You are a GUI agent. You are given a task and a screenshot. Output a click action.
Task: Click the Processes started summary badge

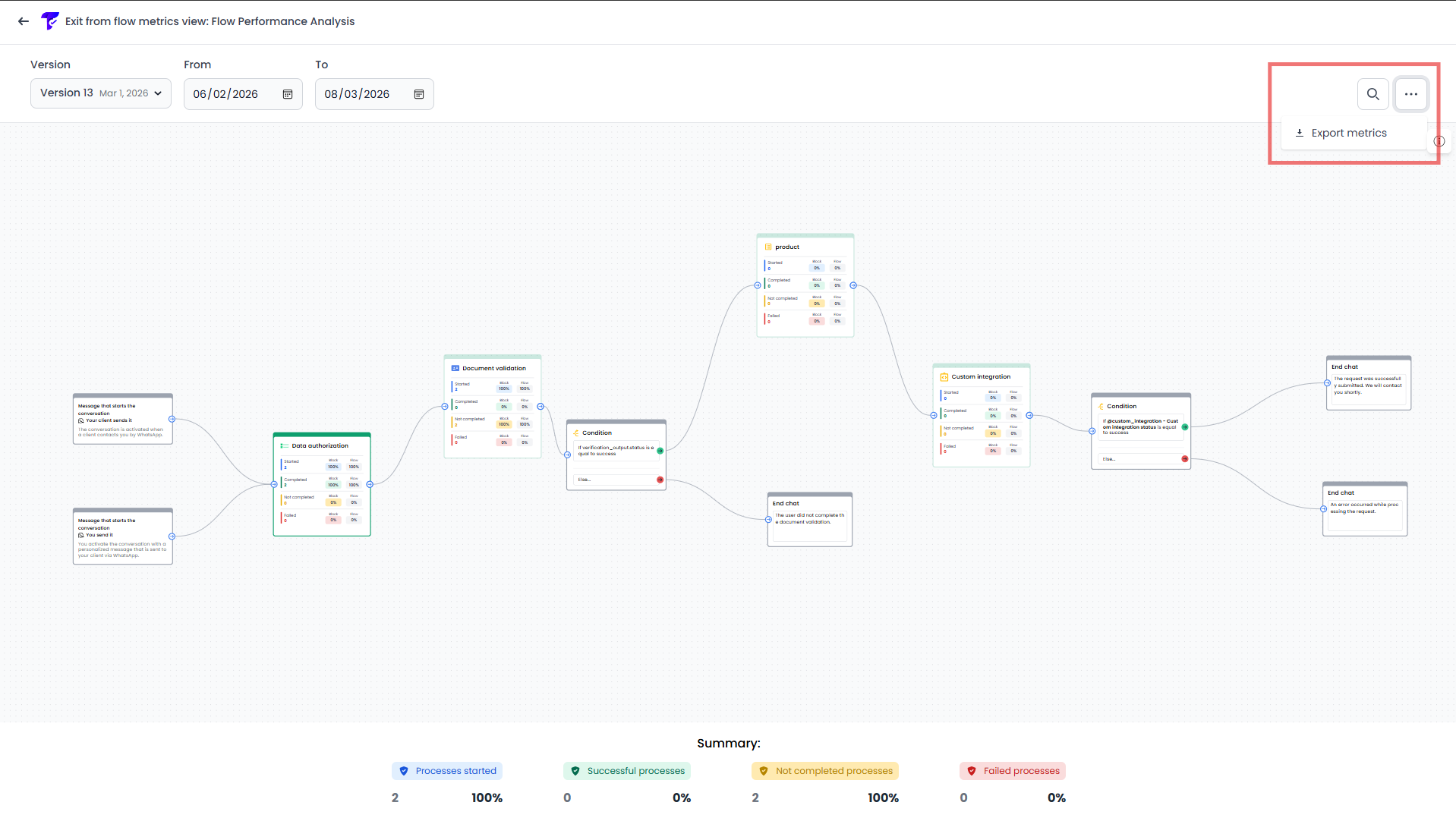[446, 770]
